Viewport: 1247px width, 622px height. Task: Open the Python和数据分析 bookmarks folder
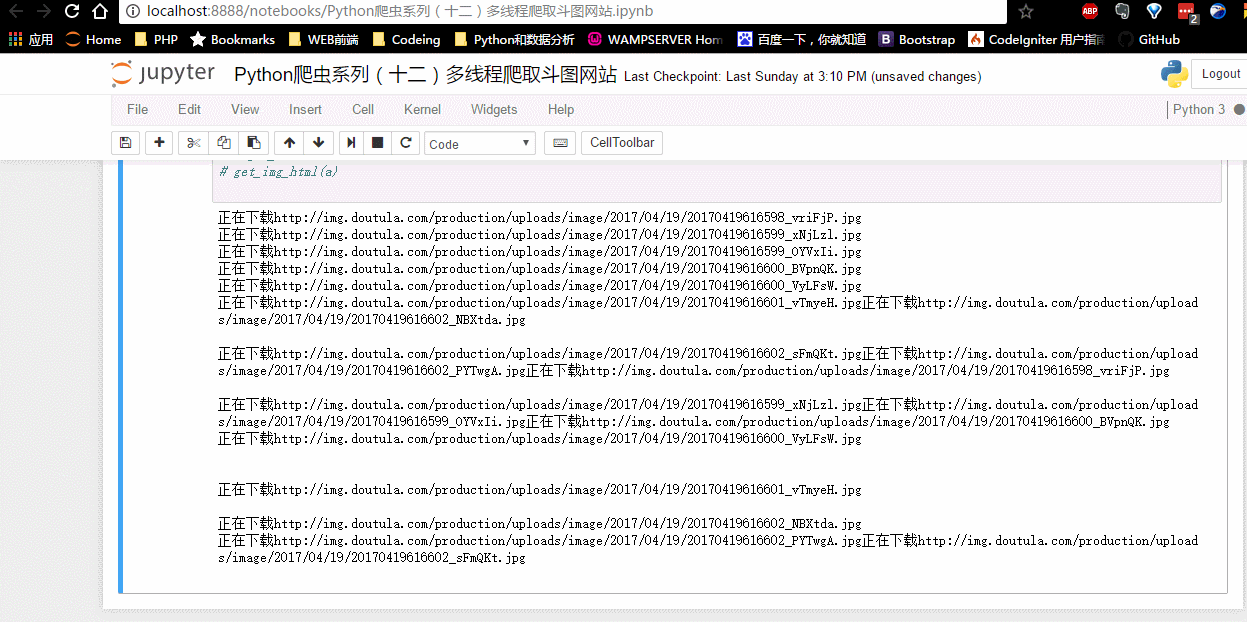514,40
